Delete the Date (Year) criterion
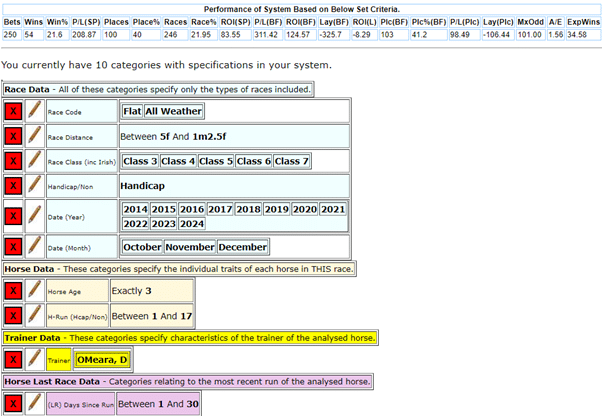This screenshot has width=602, height=416. pos(13,216)
